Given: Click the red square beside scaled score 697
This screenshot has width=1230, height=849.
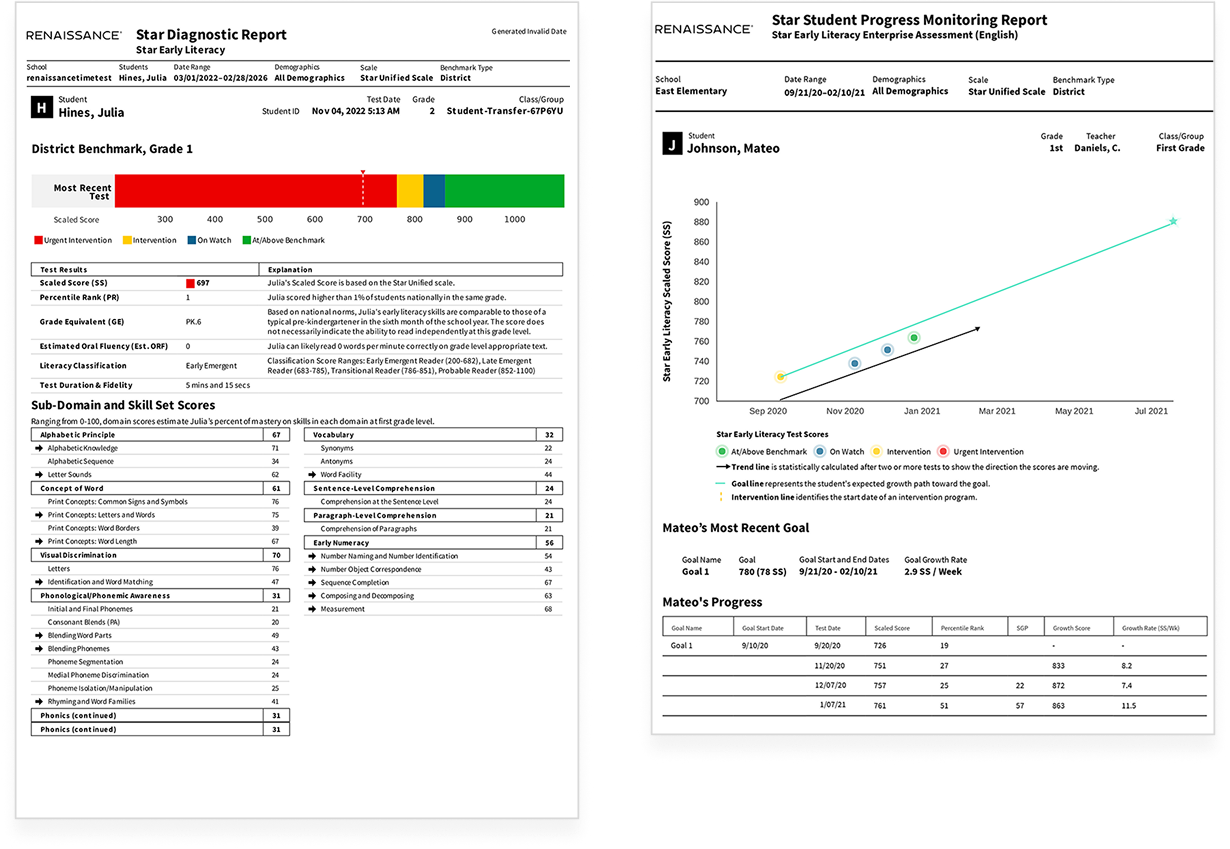Looking at the screenshot, I should [190, 284].
